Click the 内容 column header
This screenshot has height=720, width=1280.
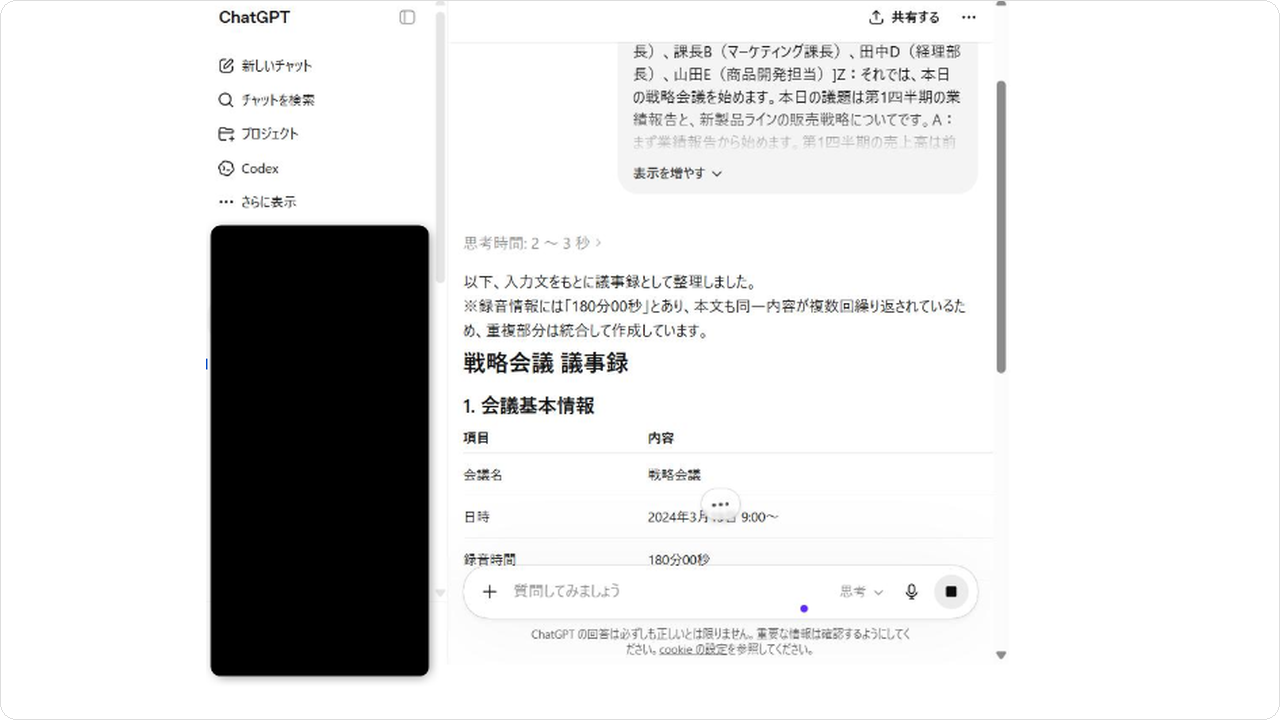[661, 438]
